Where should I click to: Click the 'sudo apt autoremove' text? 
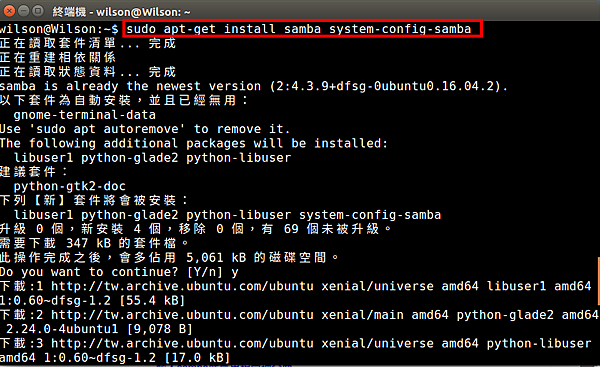pos(108,129)
